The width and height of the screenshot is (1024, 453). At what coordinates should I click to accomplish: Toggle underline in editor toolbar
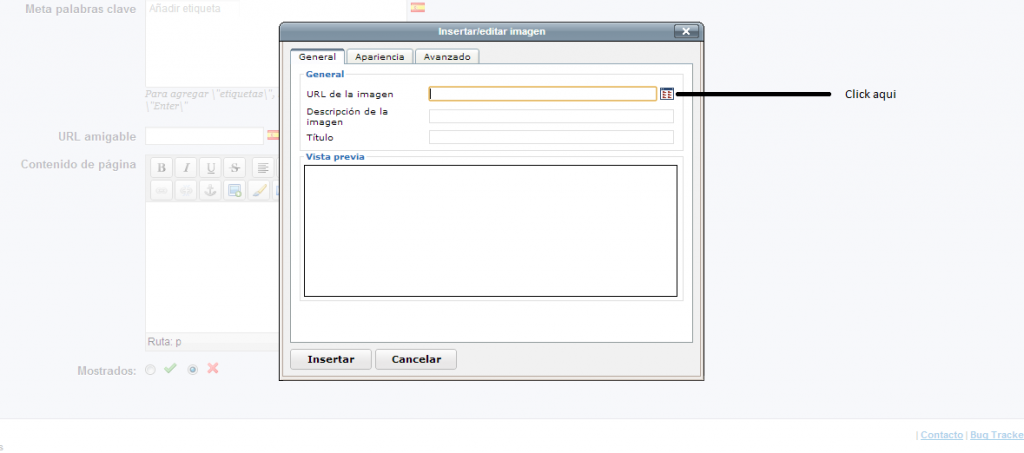[210, 167]
